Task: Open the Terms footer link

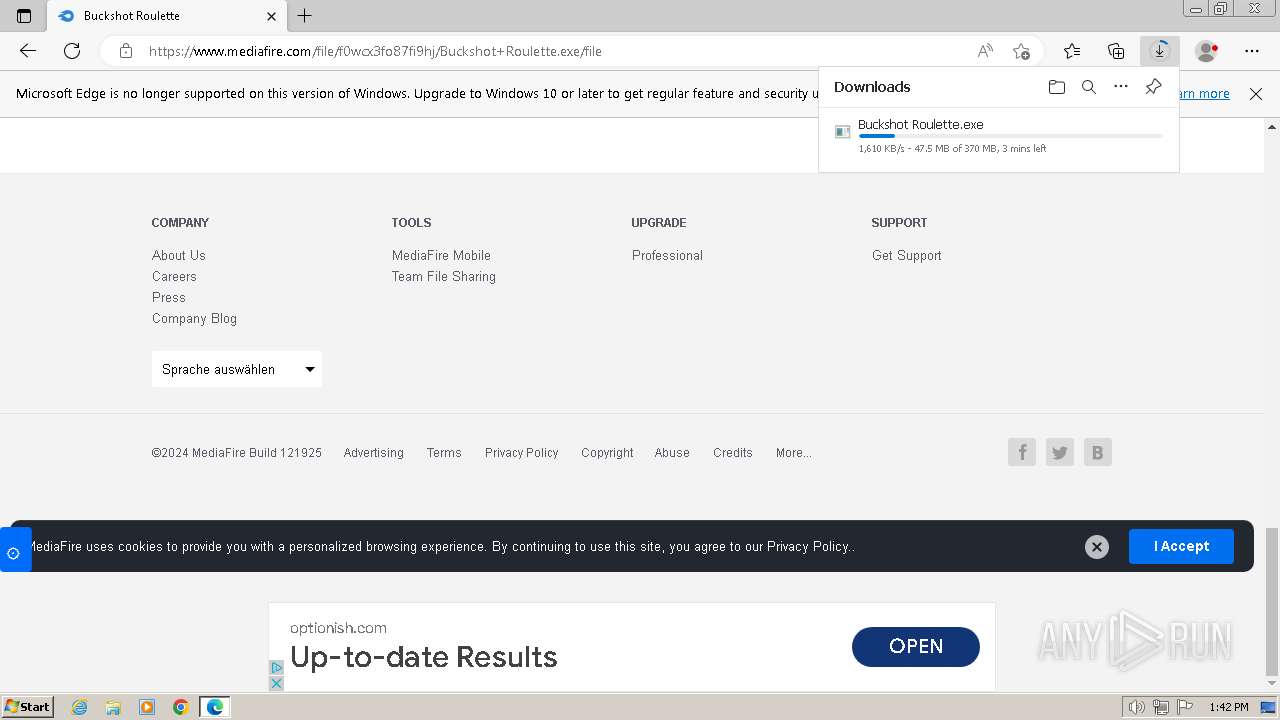Action: click(x=444, y=453)
